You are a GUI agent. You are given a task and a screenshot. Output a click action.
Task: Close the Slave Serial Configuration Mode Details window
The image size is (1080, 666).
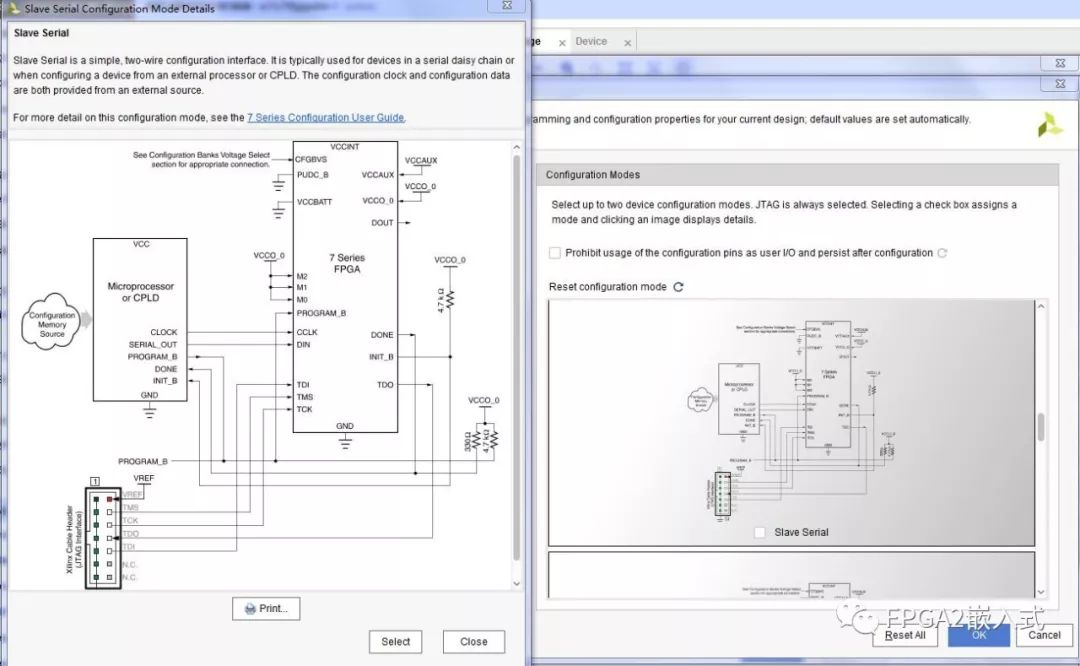(507, 6)
